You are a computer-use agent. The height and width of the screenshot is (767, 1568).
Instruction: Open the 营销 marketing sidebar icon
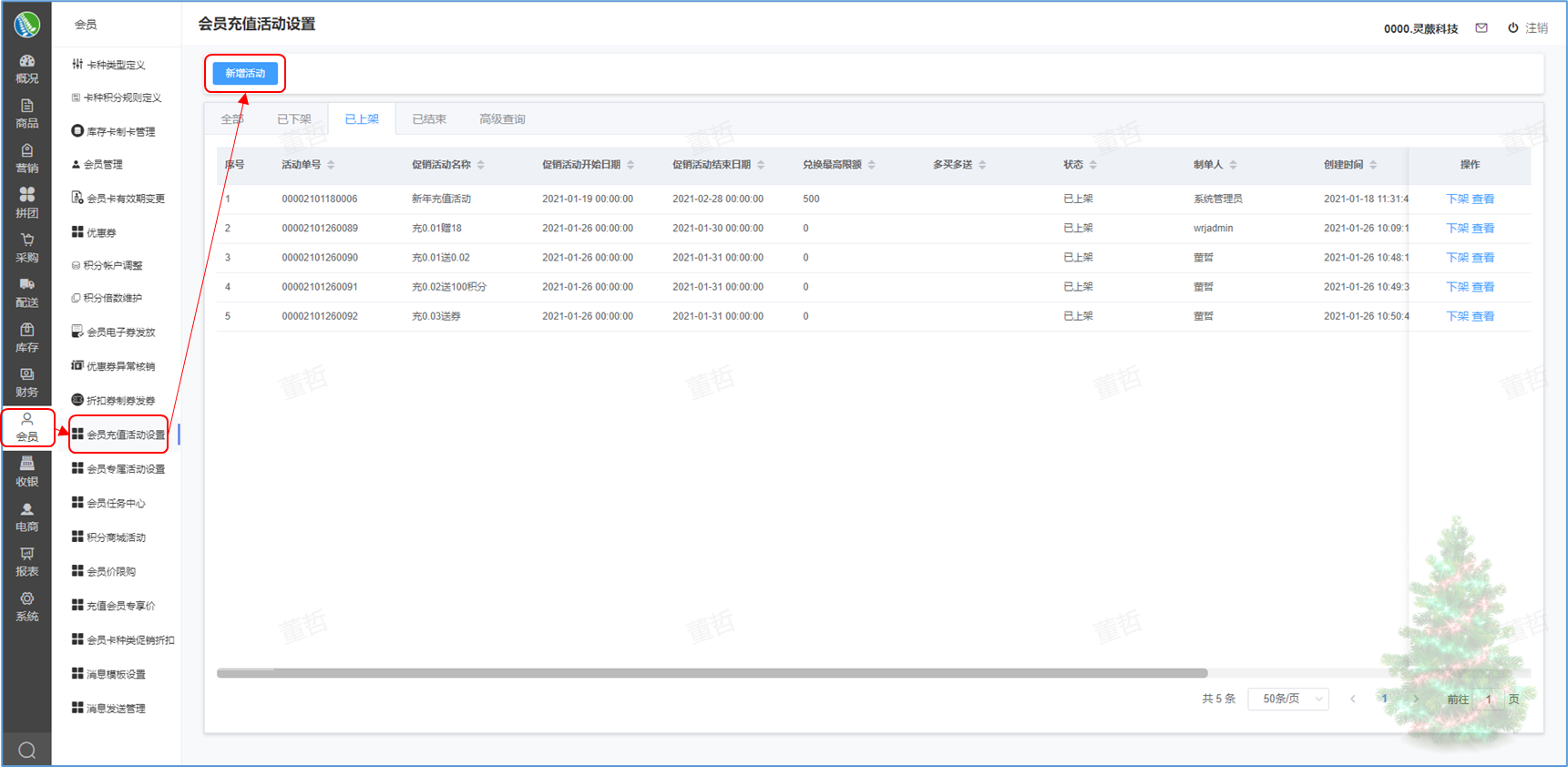tap(26, 158)
